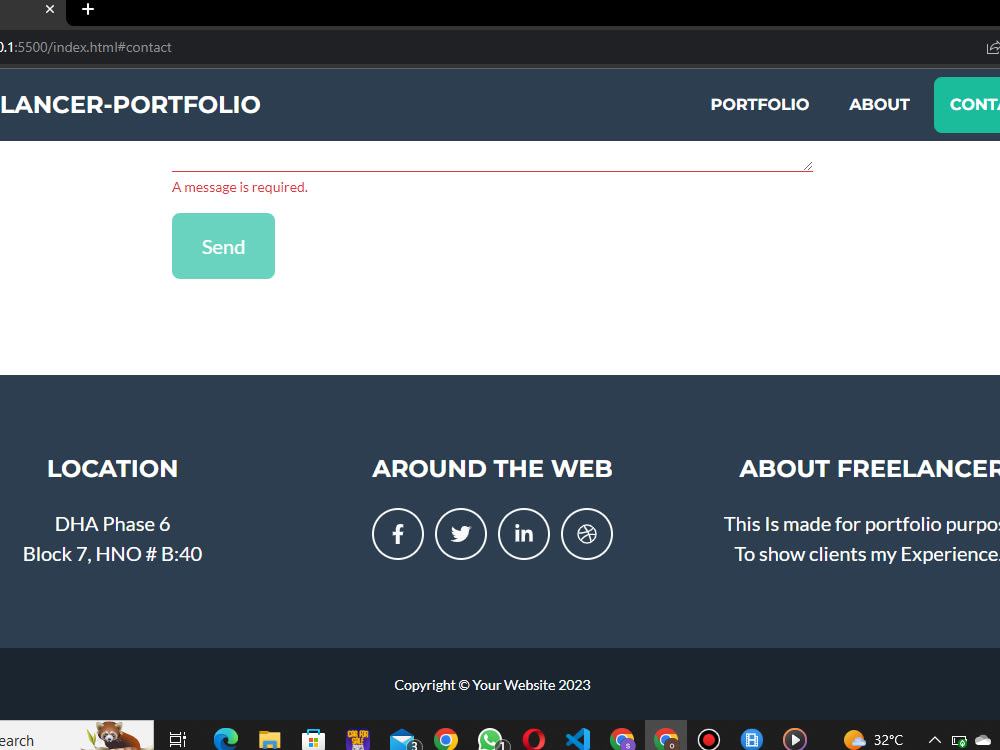Click the 'DHA Phase 6' address line
Image resolution: width=1000 pixels, height=750 pixels.
(x=112, y=524)
